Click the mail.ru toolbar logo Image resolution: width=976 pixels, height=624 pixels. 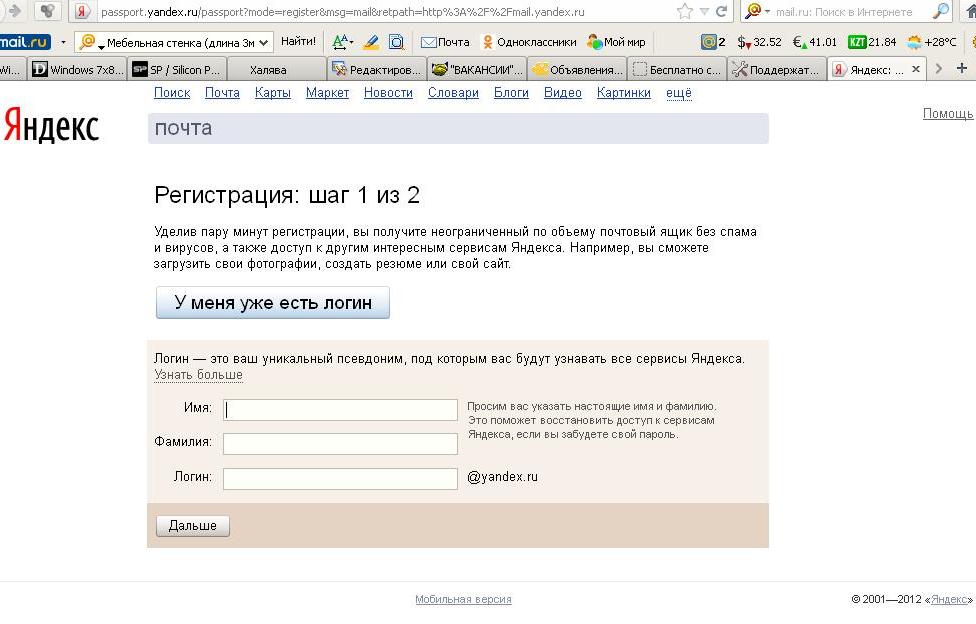(25, 42)
